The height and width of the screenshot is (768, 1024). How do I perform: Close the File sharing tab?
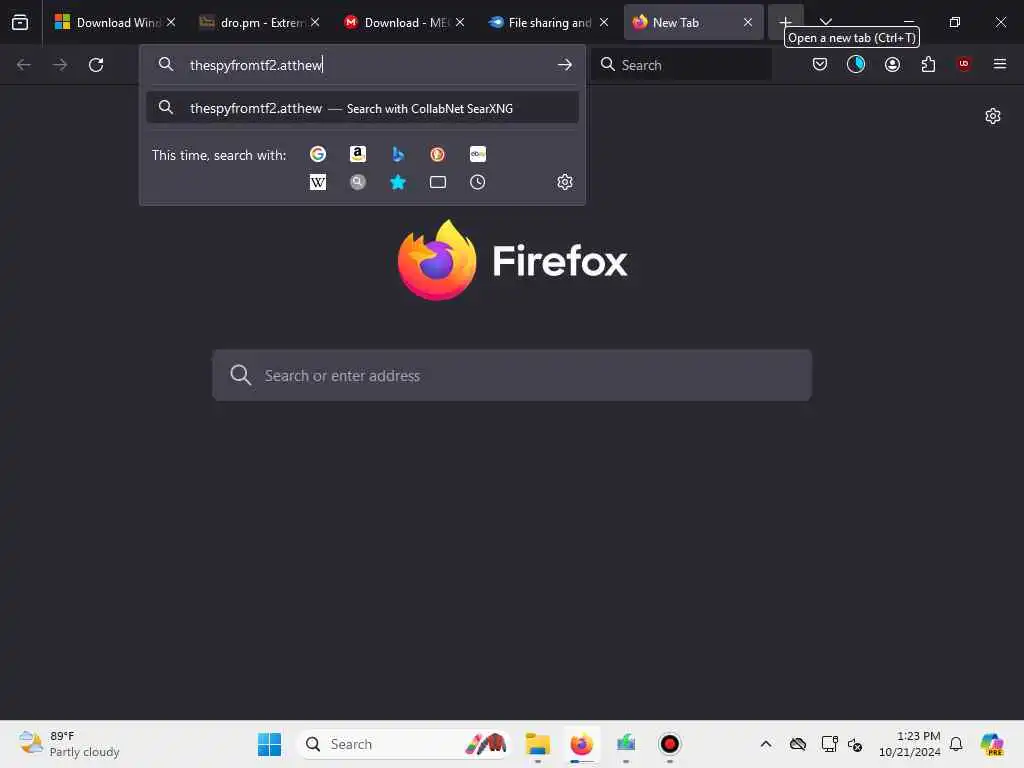(603, 22)
